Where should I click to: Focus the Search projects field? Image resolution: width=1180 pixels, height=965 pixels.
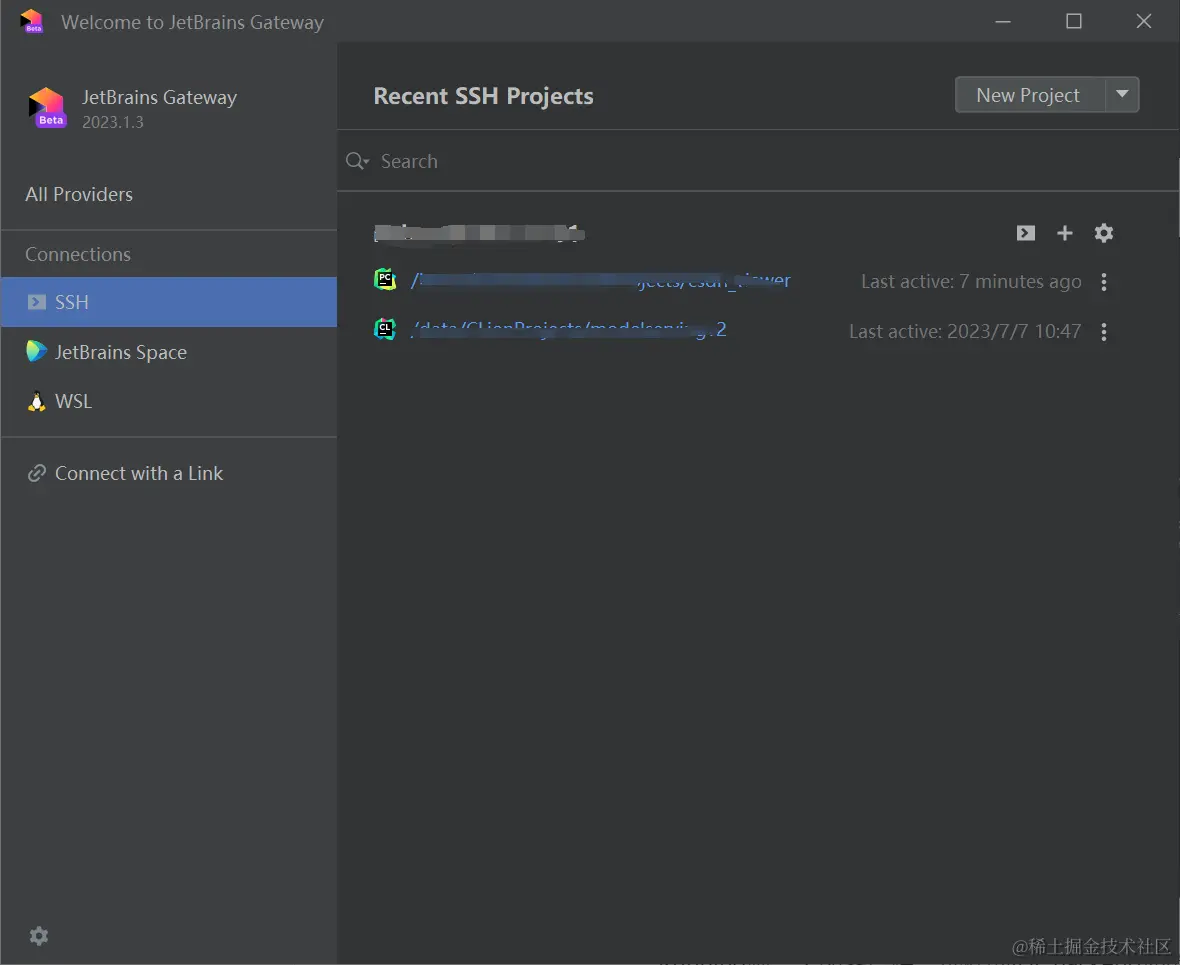757,161
